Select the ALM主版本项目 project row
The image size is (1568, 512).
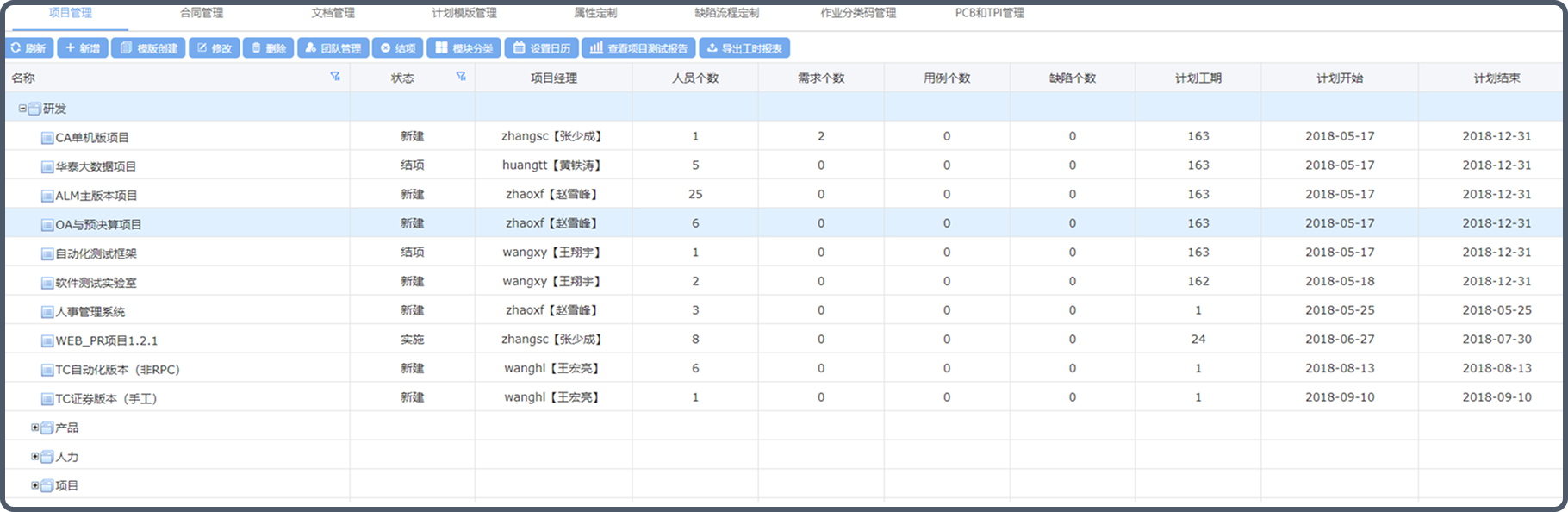96,196
